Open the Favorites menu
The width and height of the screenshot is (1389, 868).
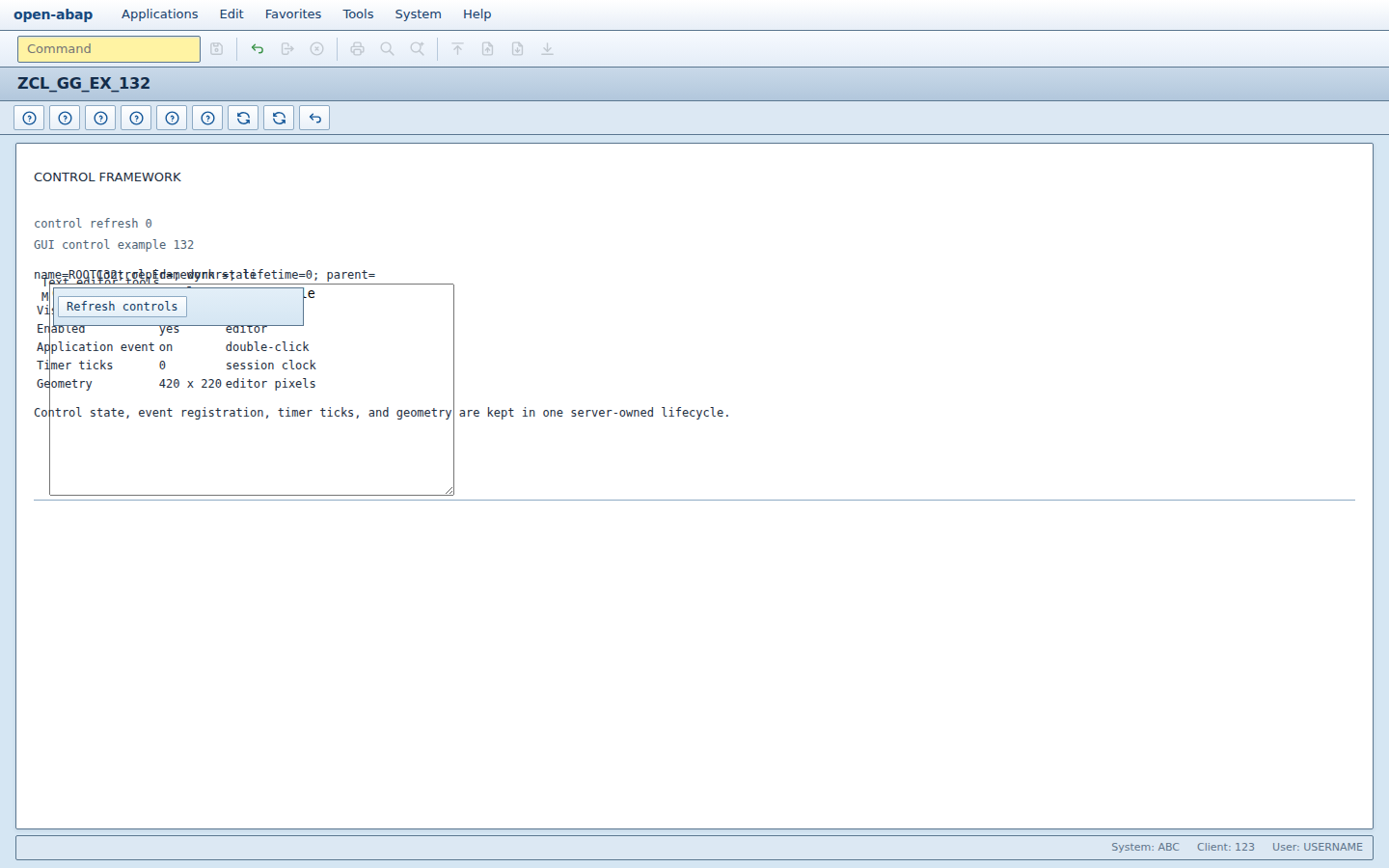coord(293,14)
